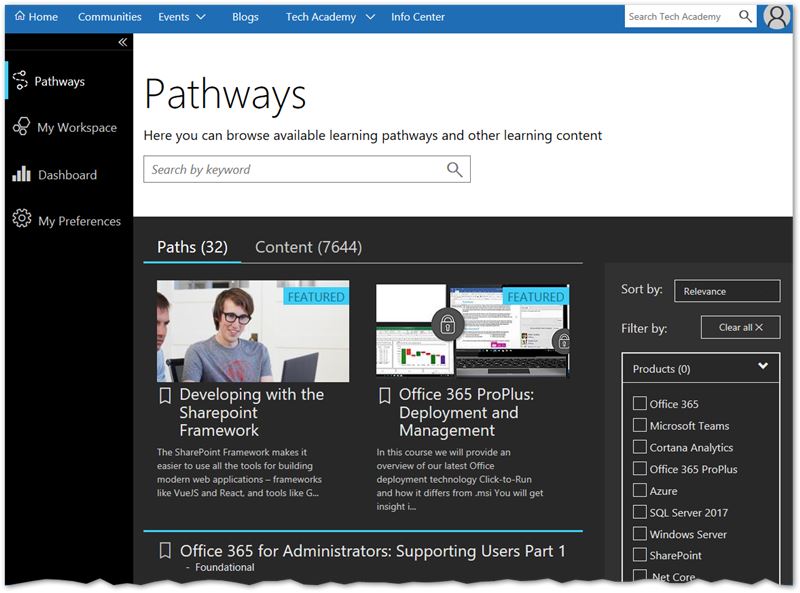Open Office 365 ProPlus Deployment and Management title

tap(466, 412)
